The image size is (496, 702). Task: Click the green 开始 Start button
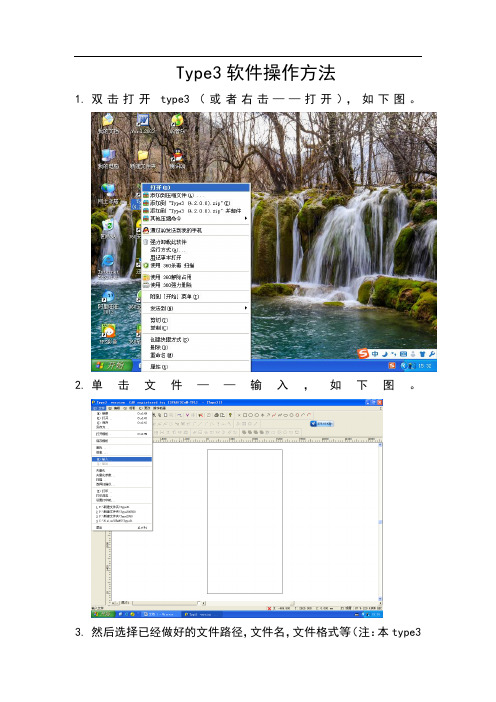click(111, 365)
